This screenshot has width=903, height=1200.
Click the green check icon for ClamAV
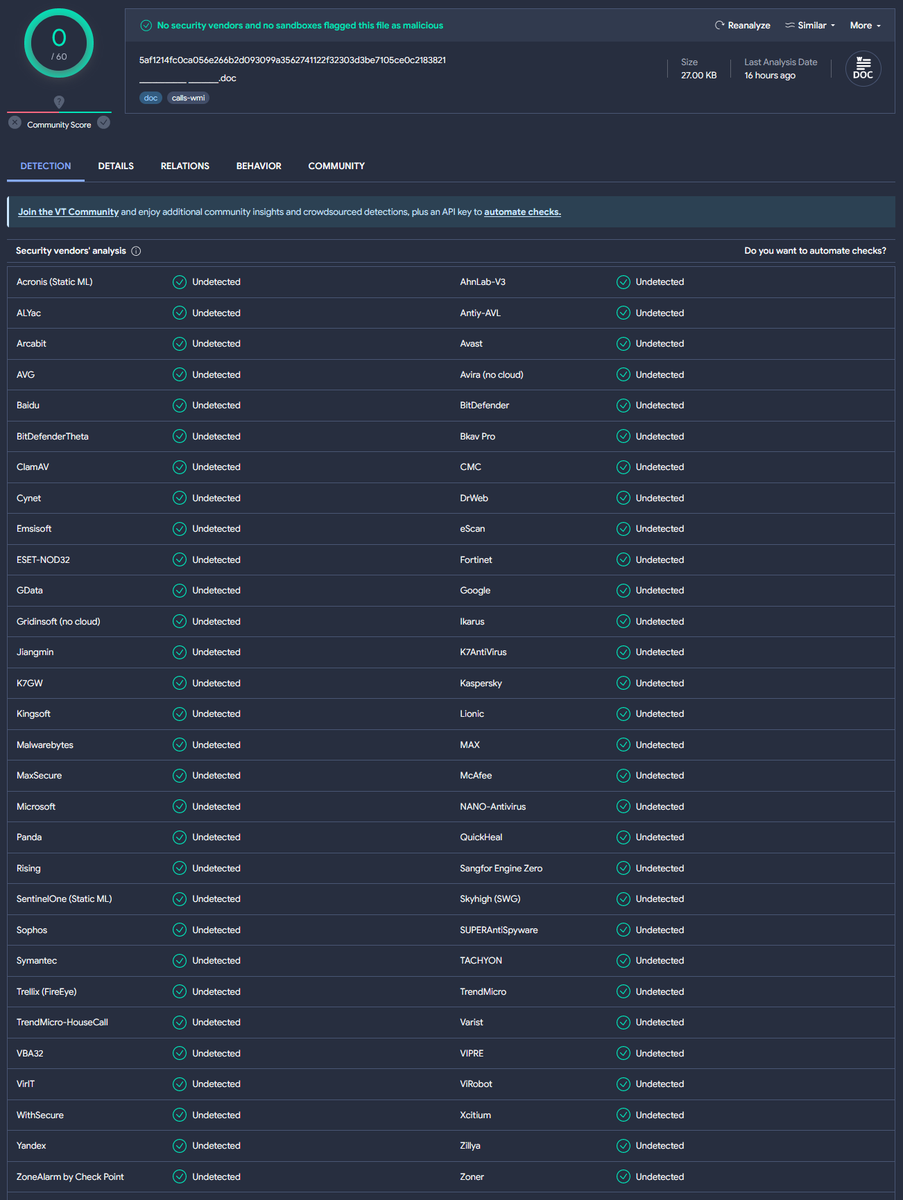click(x=180, y=467)
